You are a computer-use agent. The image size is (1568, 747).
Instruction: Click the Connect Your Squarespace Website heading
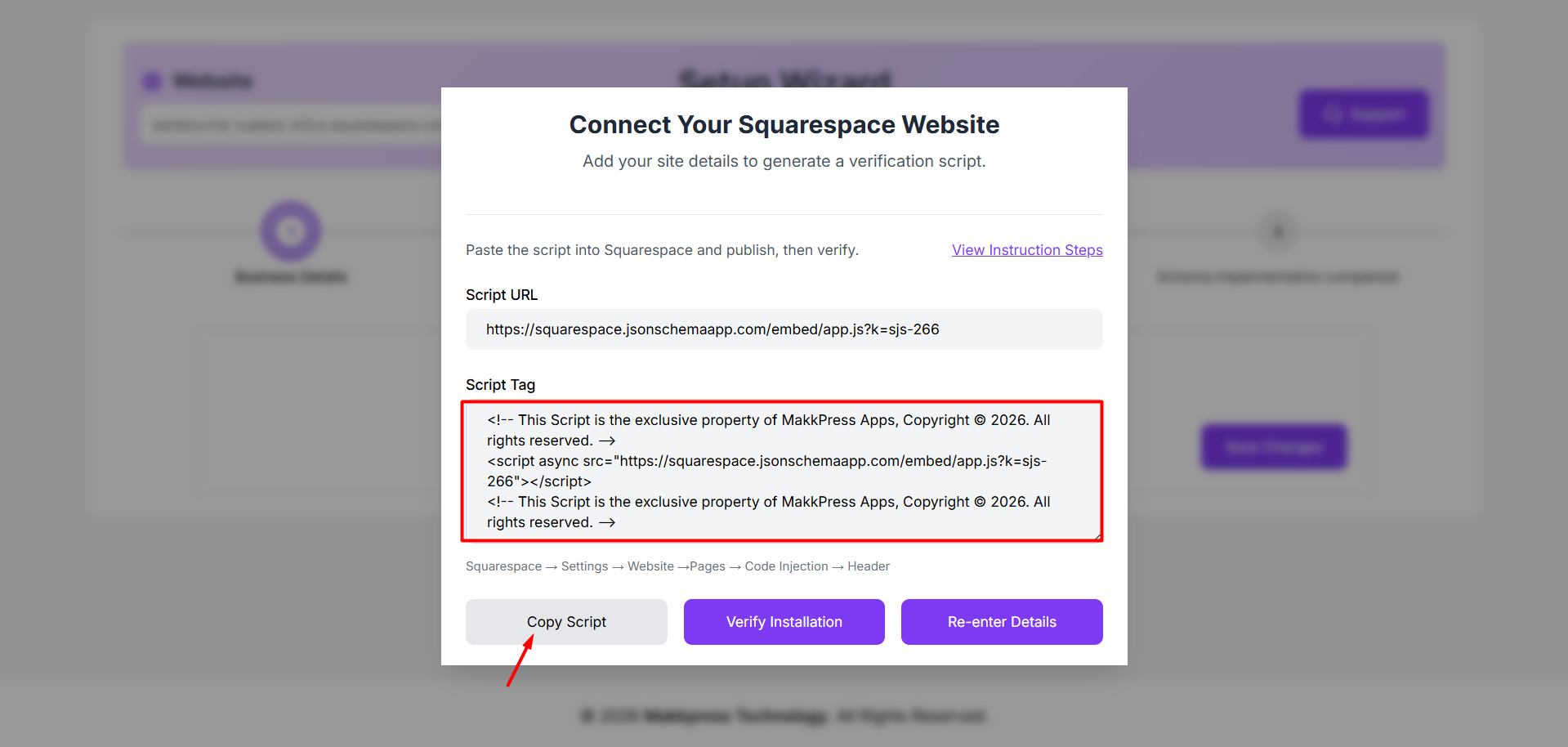pos(784,124)
